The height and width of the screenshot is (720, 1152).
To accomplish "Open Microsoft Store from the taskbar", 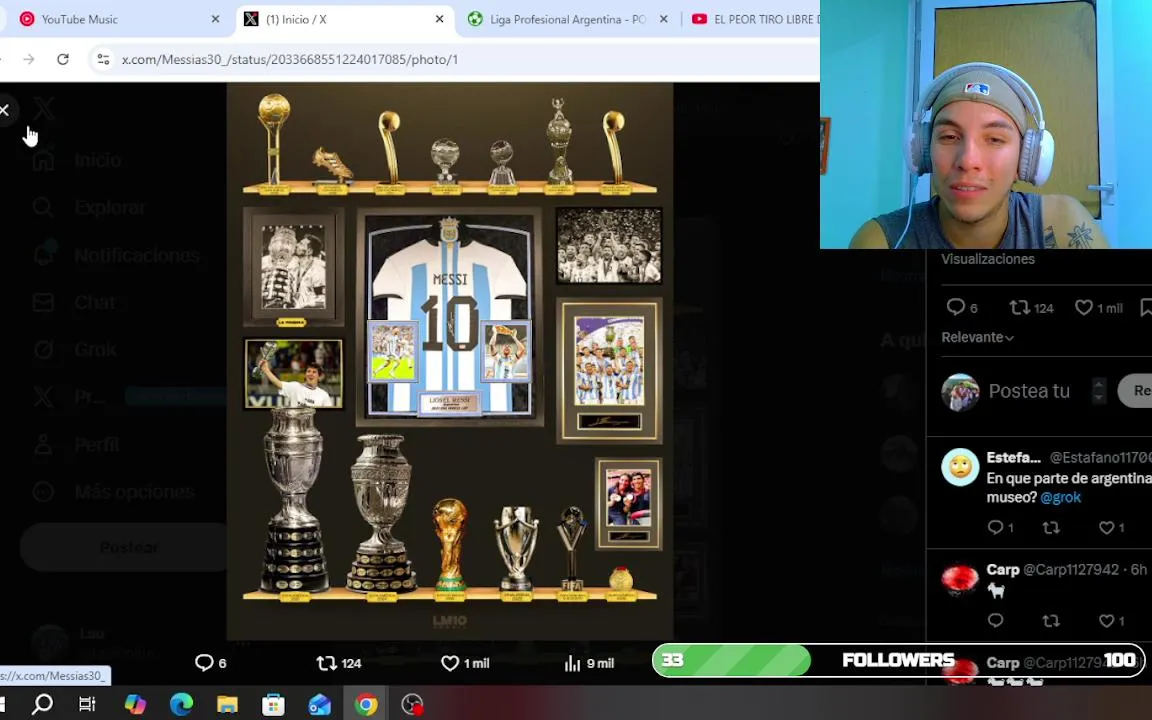I will 273,705.
